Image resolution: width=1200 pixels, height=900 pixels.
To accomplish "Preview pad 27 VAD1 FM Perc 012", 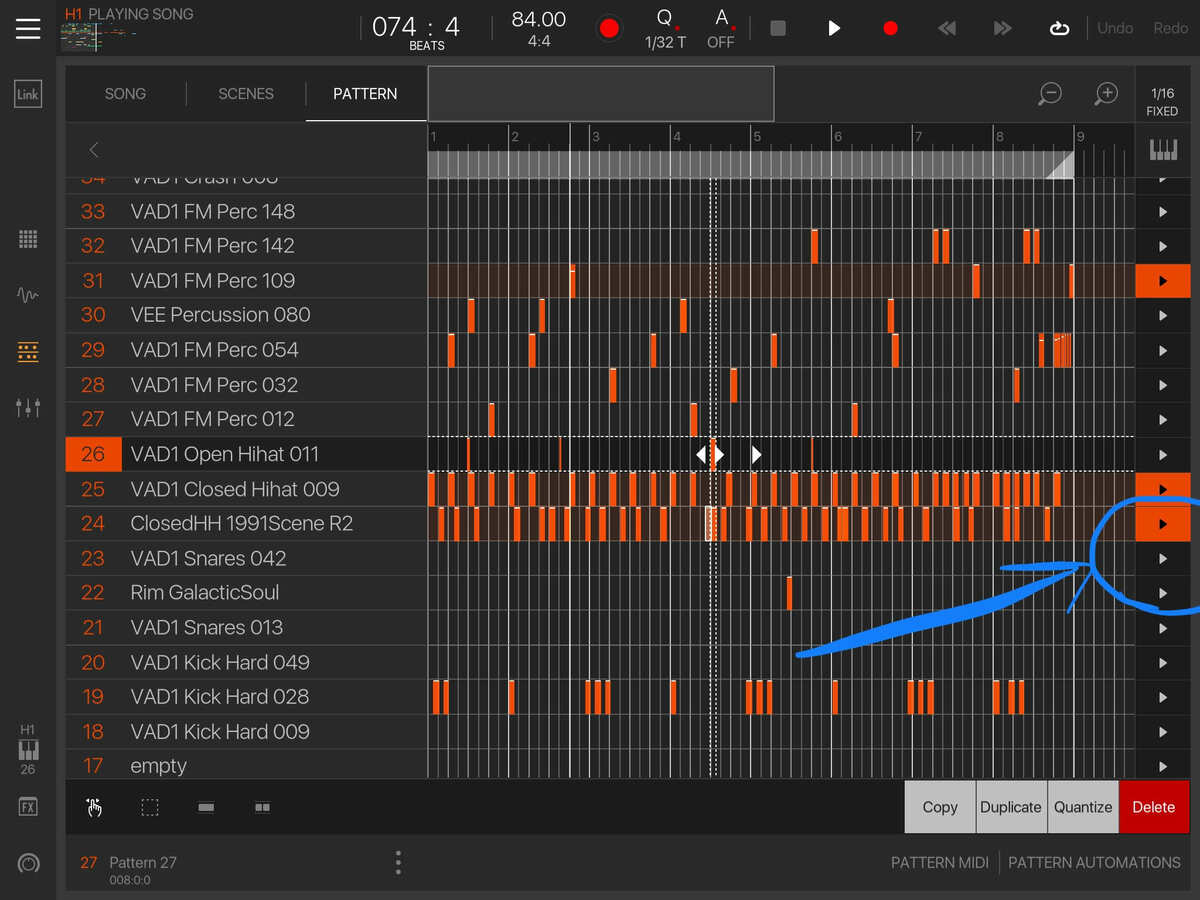I will 1162,420.
